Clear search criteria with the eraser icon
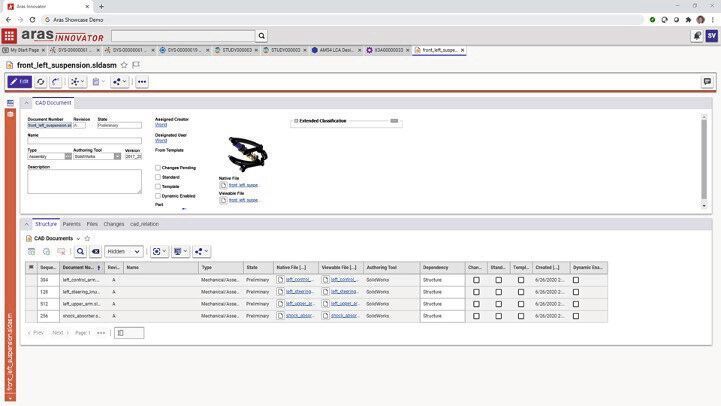Image resolution: width=721 pixels, height=406 pixels. point(95,252)
